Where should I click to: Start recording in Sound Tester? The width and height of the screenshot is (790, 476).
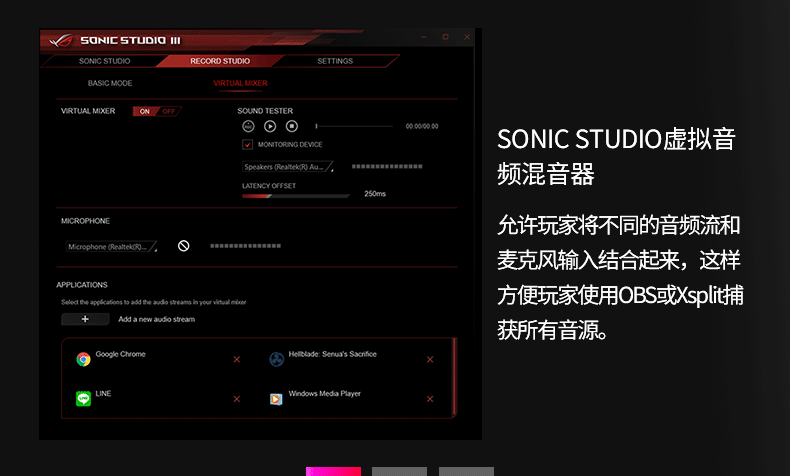click(x=248, y=126)
